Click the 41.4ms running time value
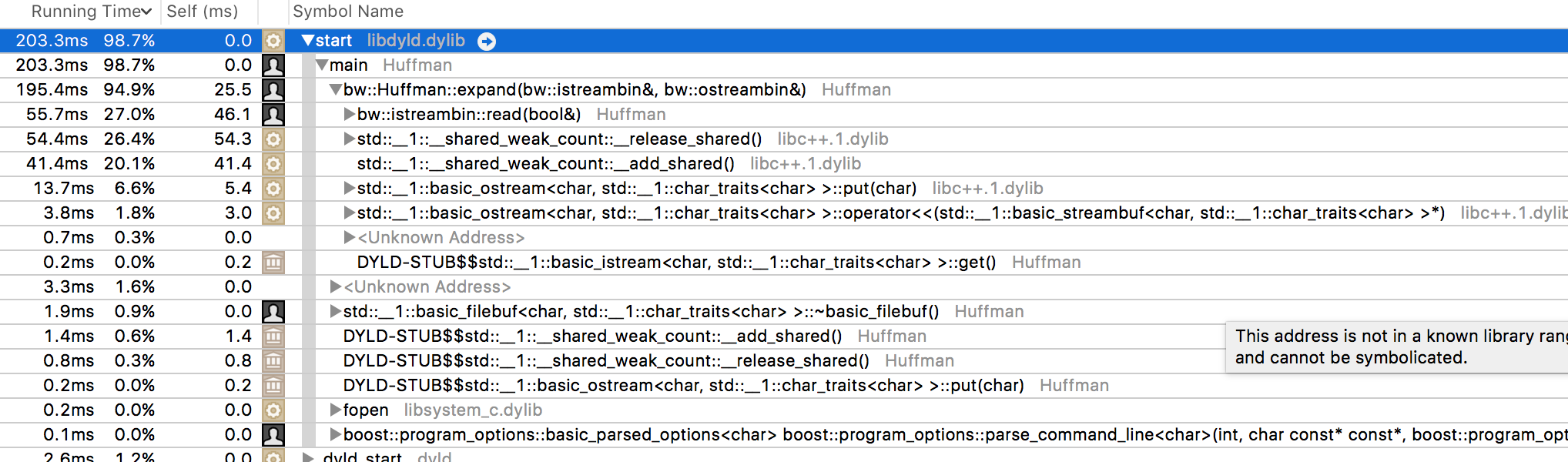 (x=58, y=163)
